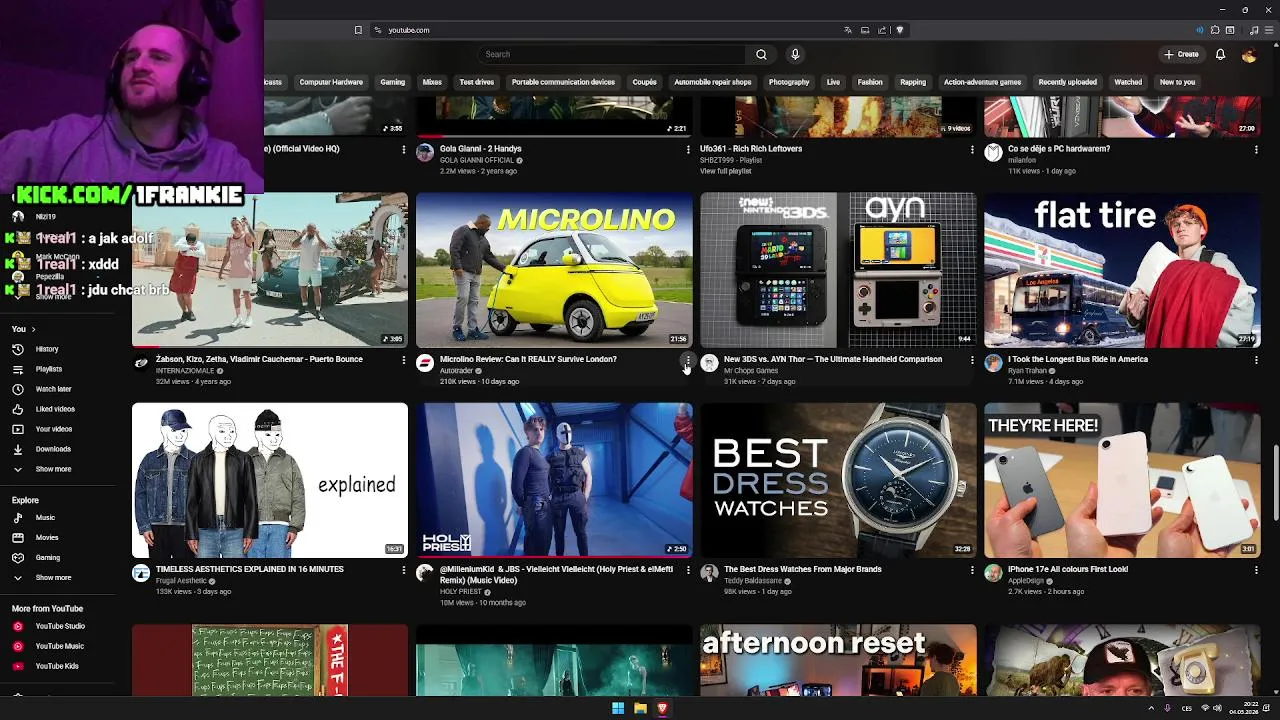Open notifications bell
The height and width of the screenshot is (720, 1280).
coord(1220,54)
